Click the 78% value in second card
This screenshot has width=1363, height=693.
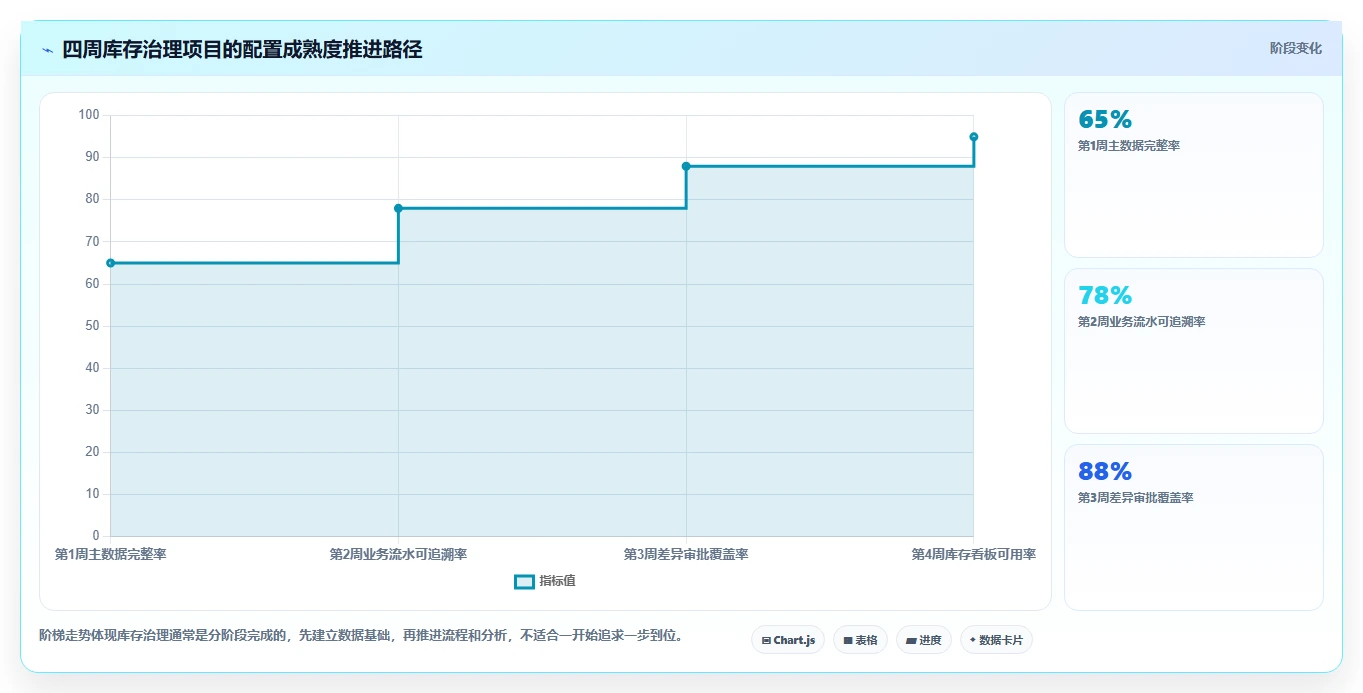1105,296
